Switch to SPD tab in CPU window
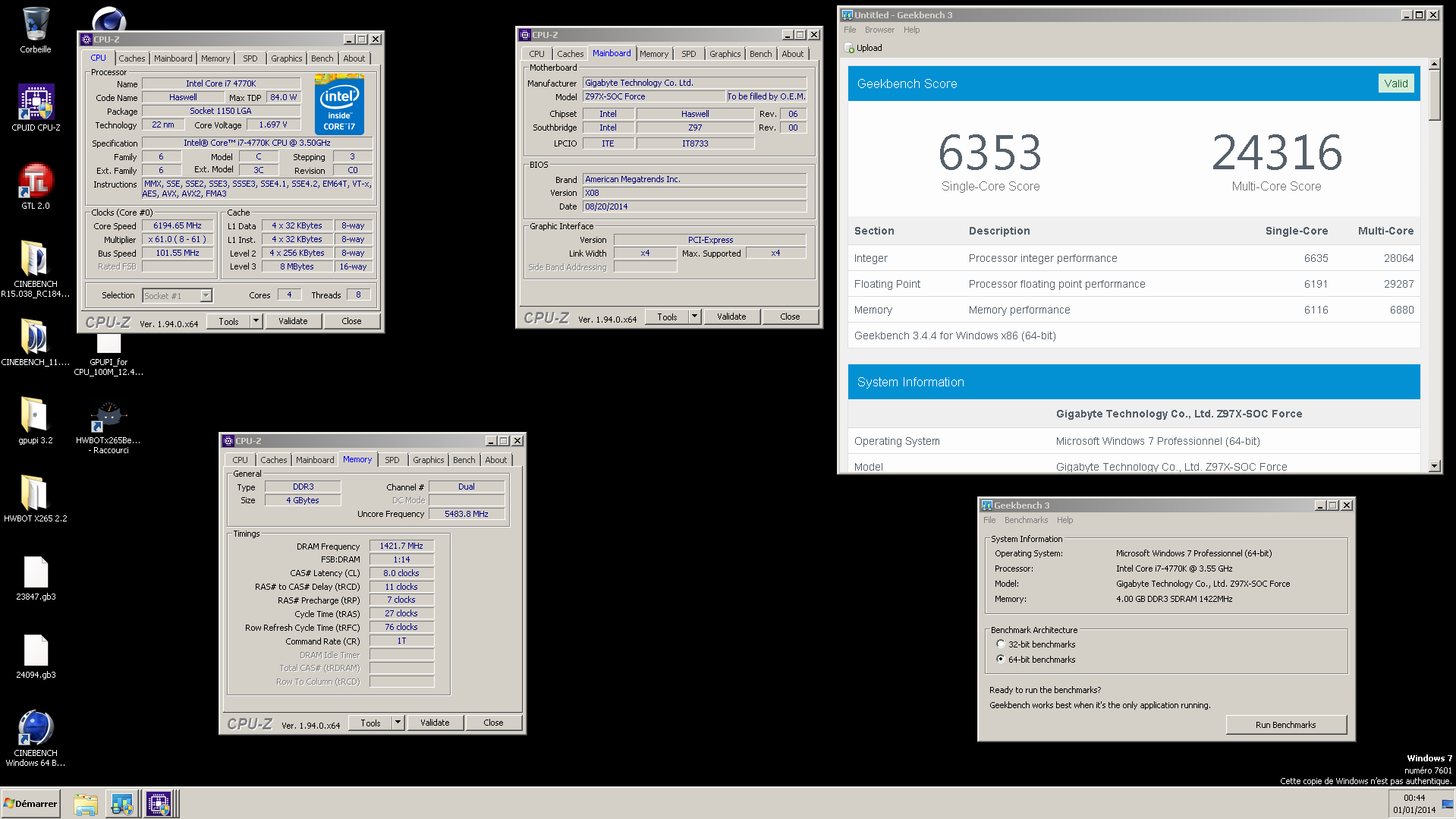This screenshot has width=1456, height=819. (250, 58)
